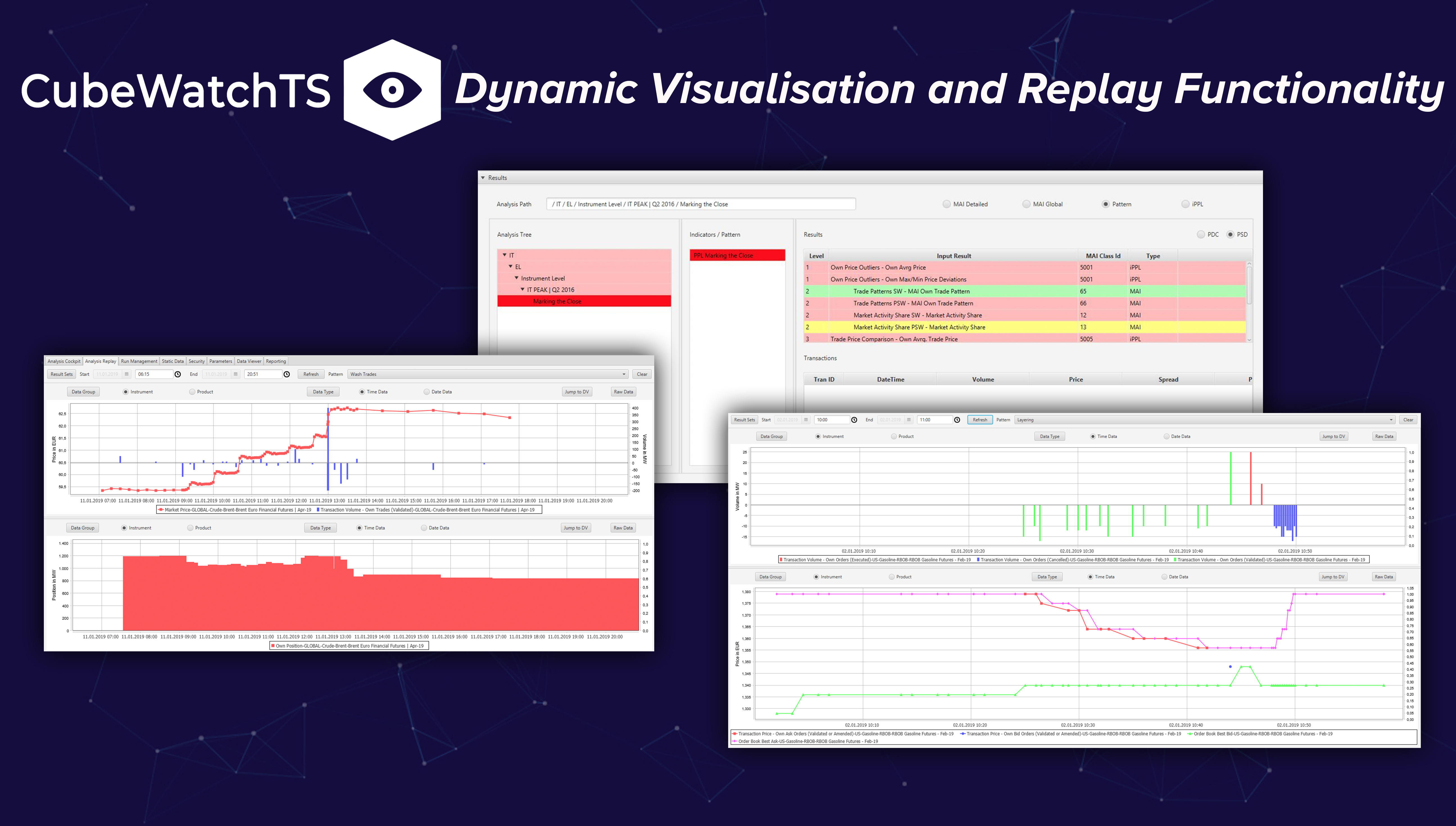This screenshot has height=826, width=1456.
Task: Click the End time clock icon in Wash Trades window
Action: click(x=287, y=375)
